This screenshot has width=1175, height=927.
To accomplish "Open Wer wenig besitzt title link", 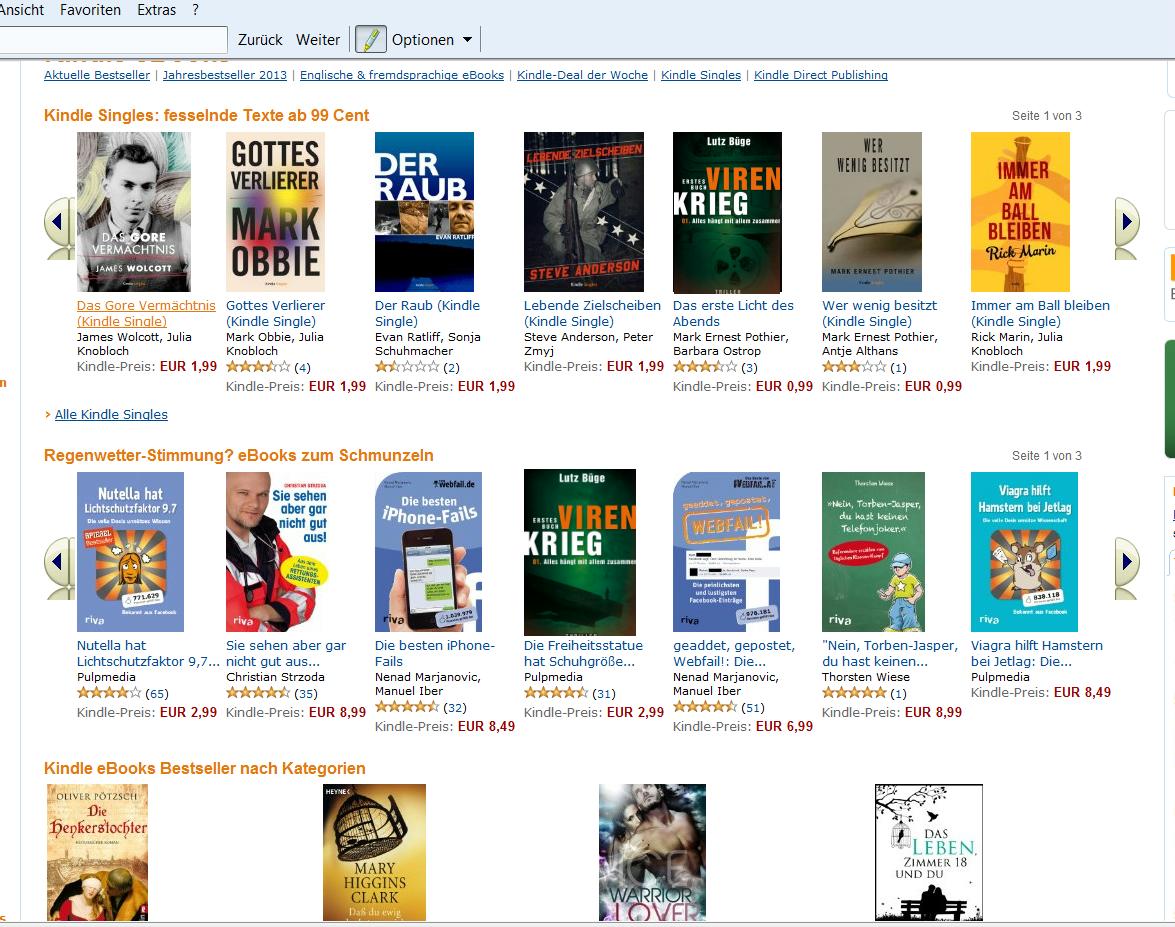I will (880, 313).
